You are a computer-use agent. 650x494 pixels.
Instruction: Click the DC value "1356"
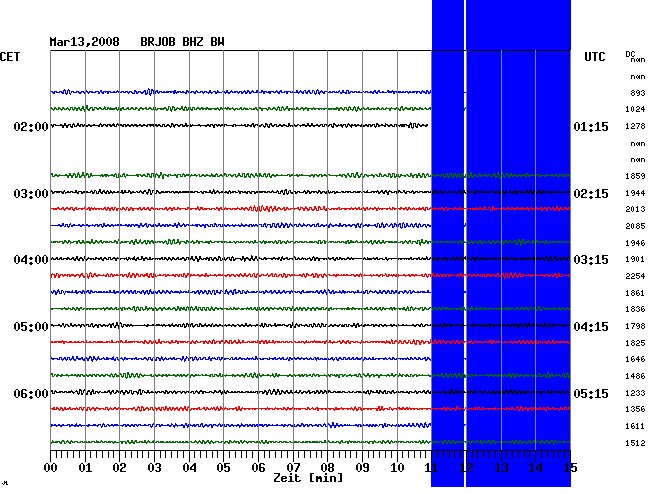tap(635, 409)
